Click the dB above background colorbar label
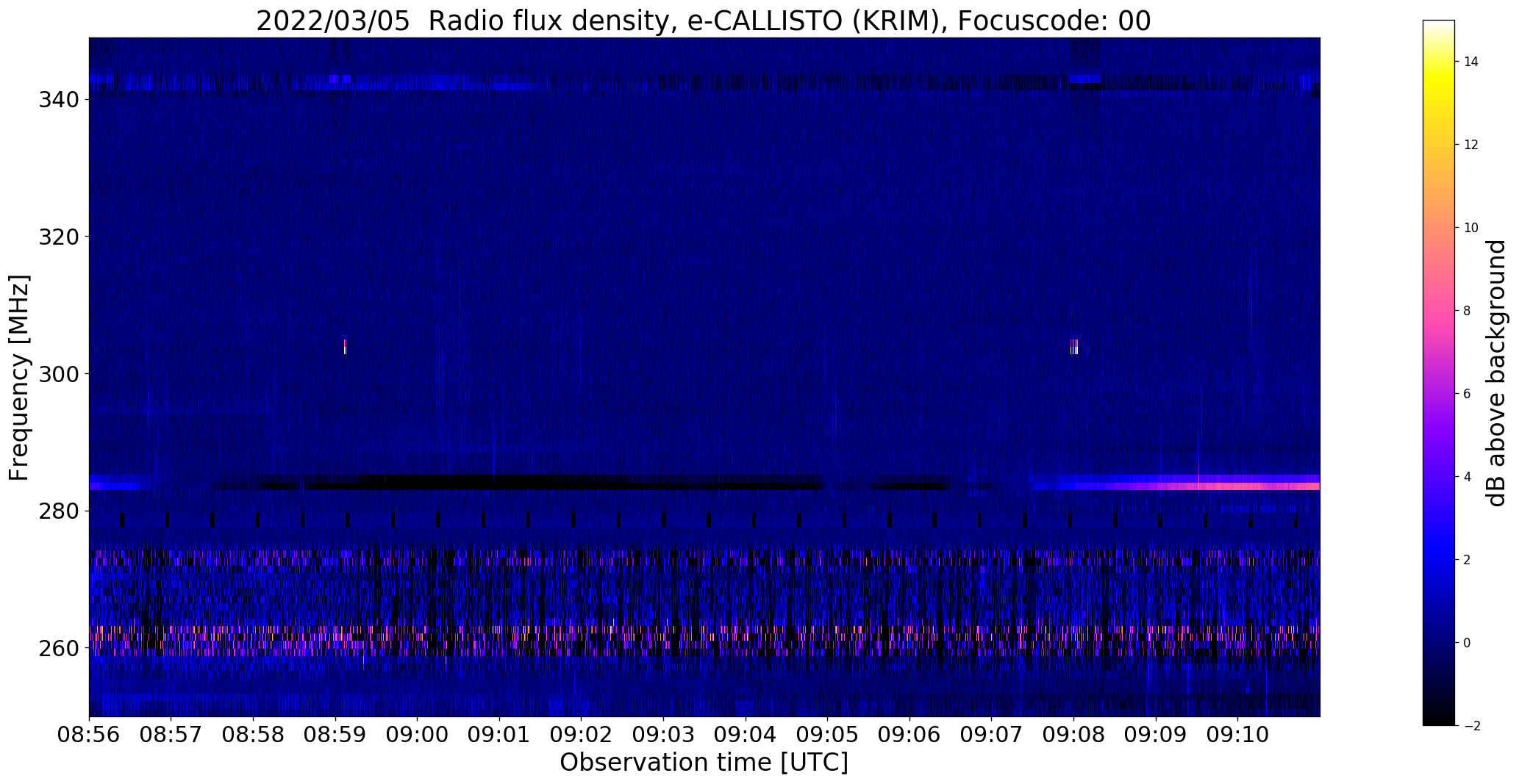The height and width of the screenshot is (784, 1519). 1495,373
